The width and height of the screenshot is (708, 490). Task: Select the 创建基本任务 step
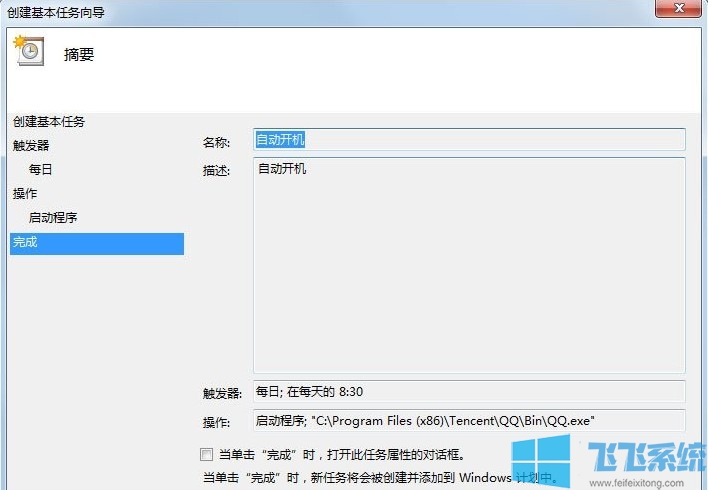pyautogui.click(x=49, y=121)
